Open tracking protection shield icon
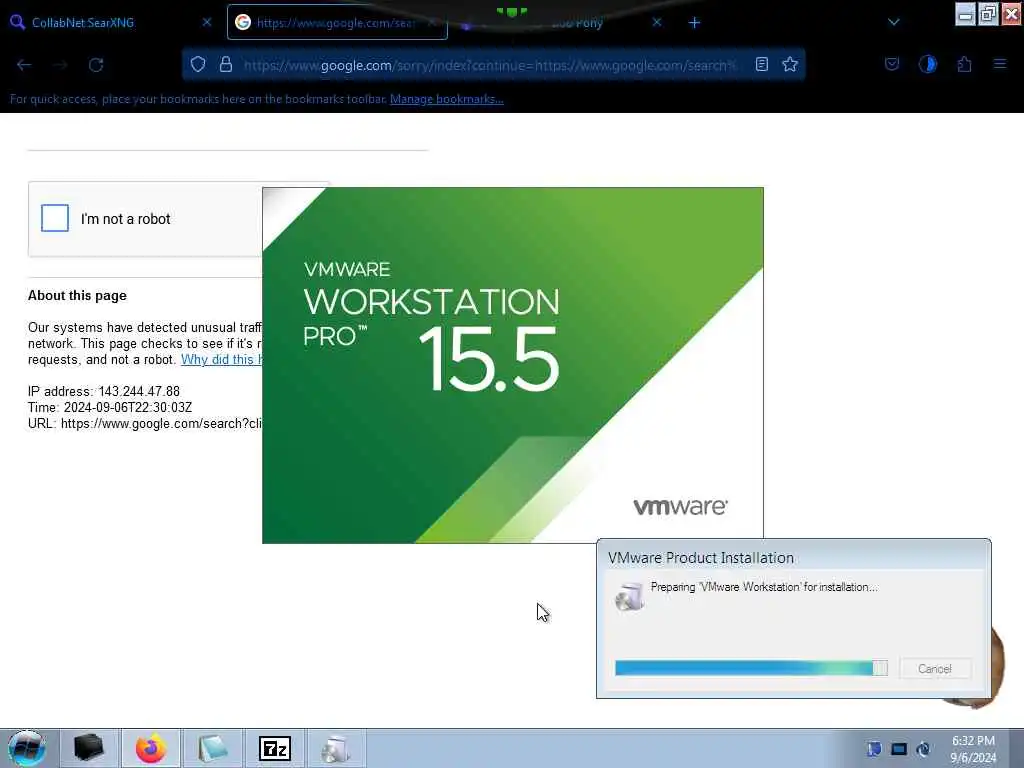This screenshot has height=768, width=1024. [x=198, y=64]
